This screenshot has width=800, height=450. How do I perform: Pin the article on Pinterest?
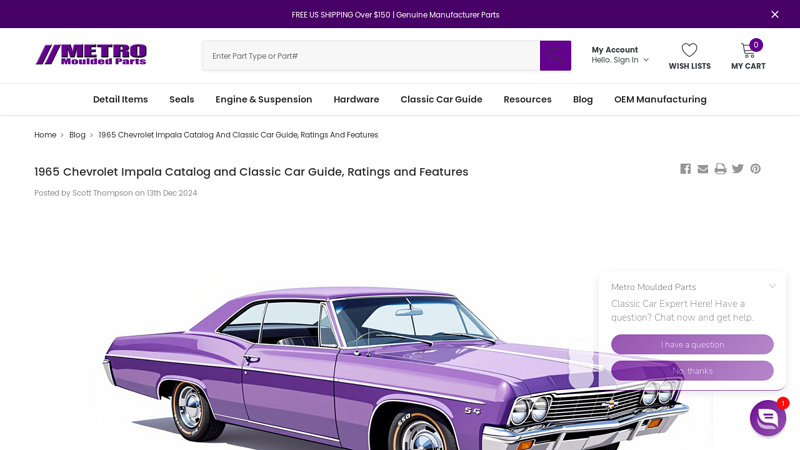click(755, 169)
